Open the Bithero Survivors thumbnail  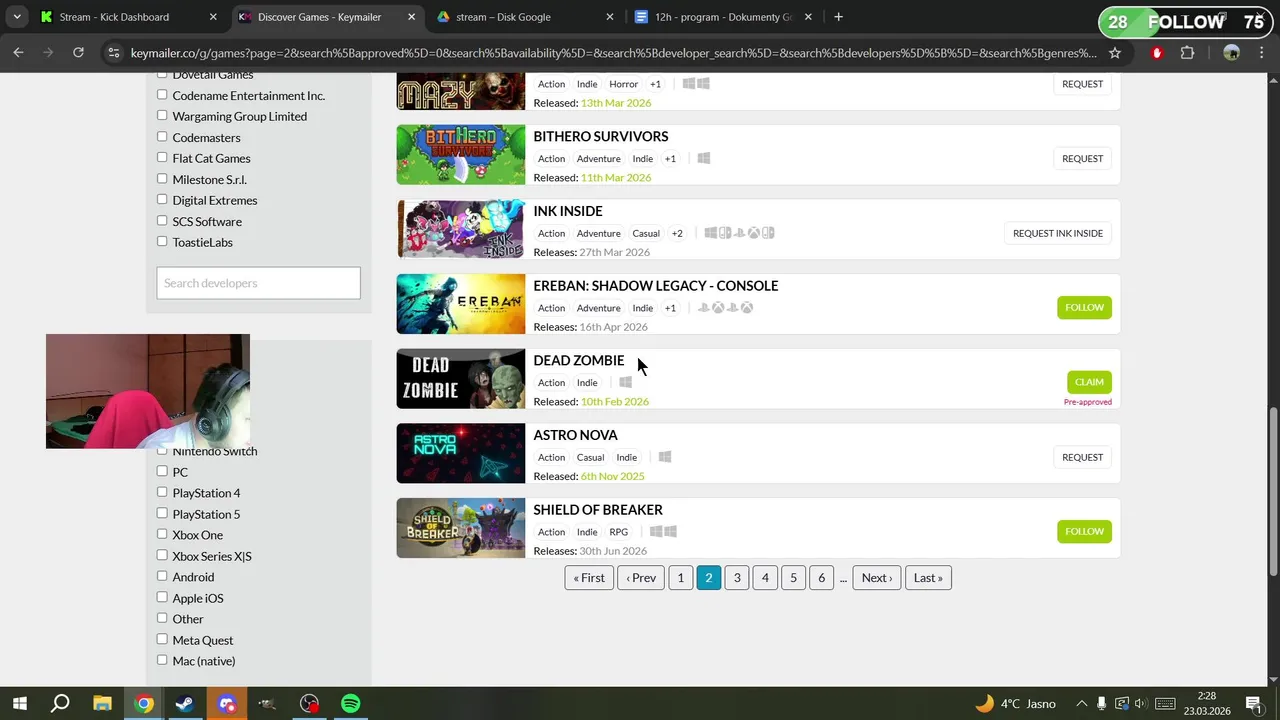click(x=461, y=155)
